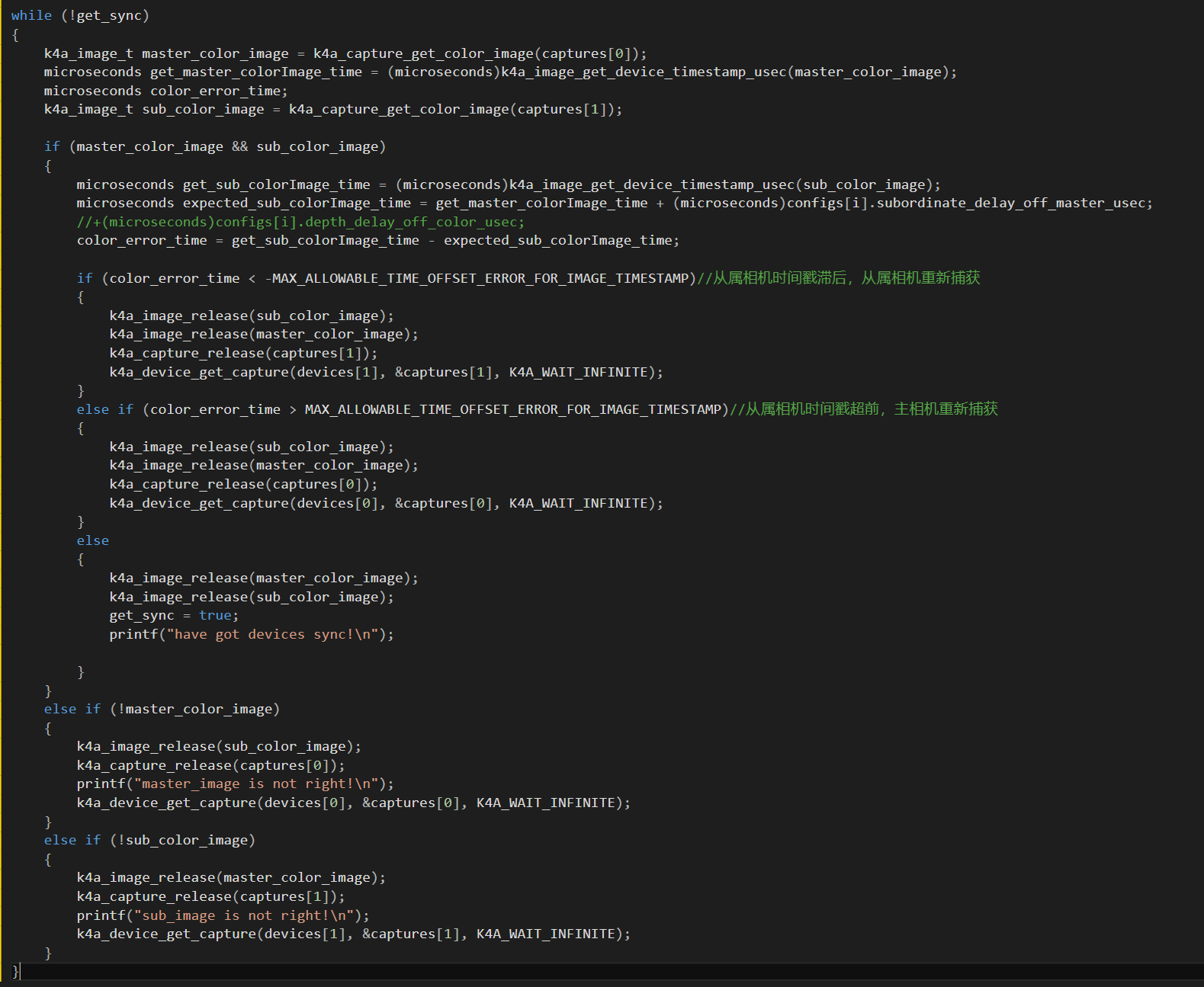Screen dimensions: 1204x987
Task: Click 'k4a_capture_get_color_image(captures[1])' call
Action: [x=451, y=109]
